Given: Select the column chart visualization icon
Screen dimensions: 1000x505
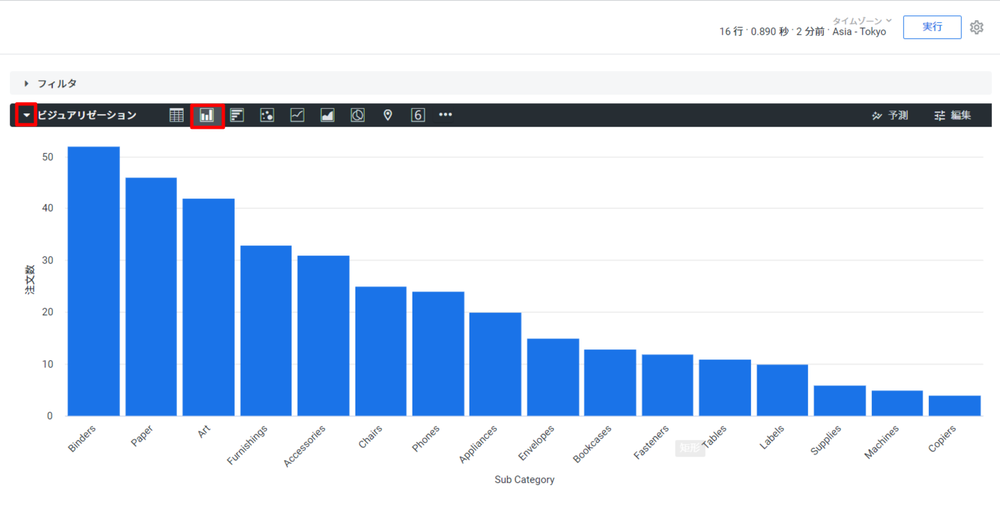Looking at the screenshot, I should (207, 115).
